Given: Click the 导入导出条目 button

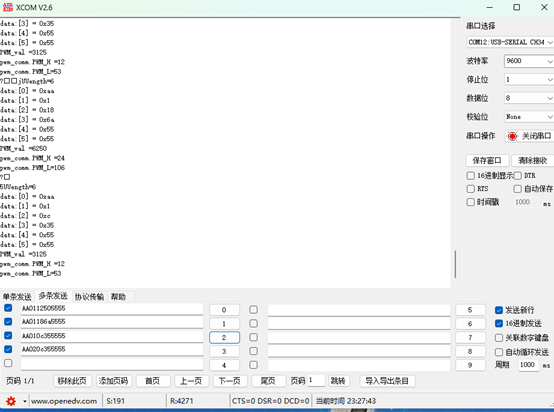Looking at the screenshot, I should tap(387, 381).
